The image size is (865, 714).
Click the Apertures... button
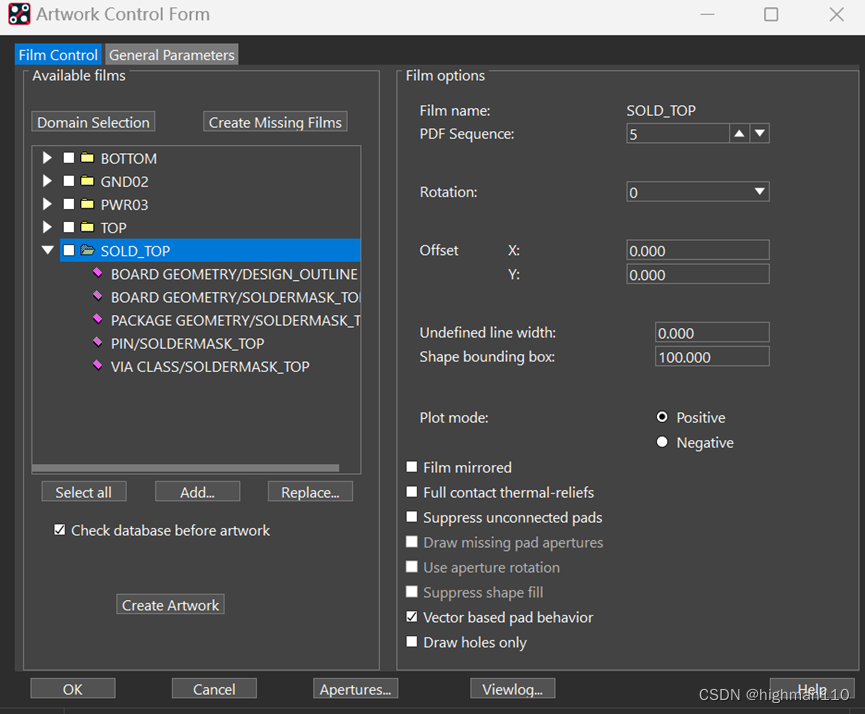coord(357,689)
